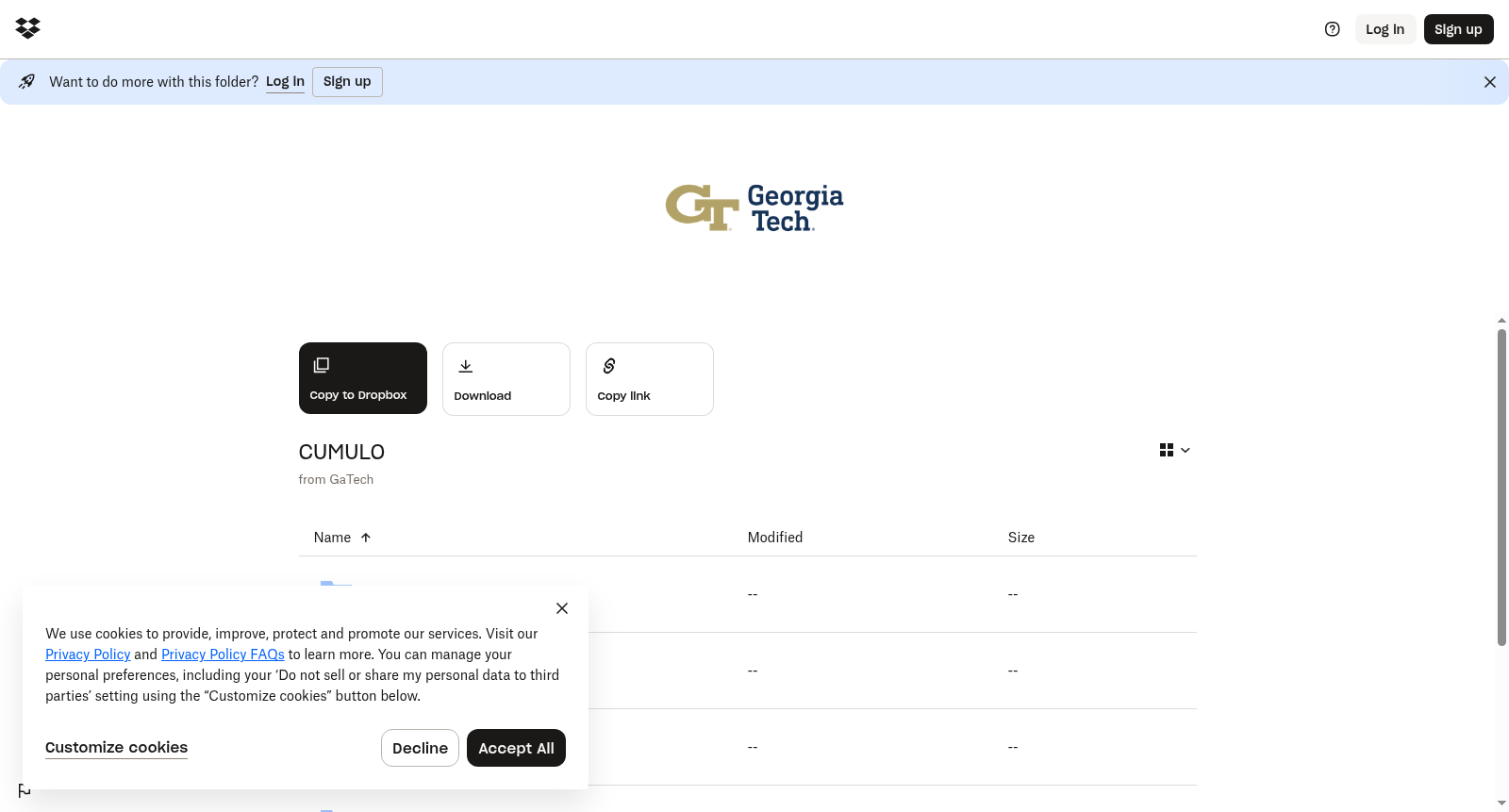Click the page vertical scrollbar

[x=1501, y=488]
